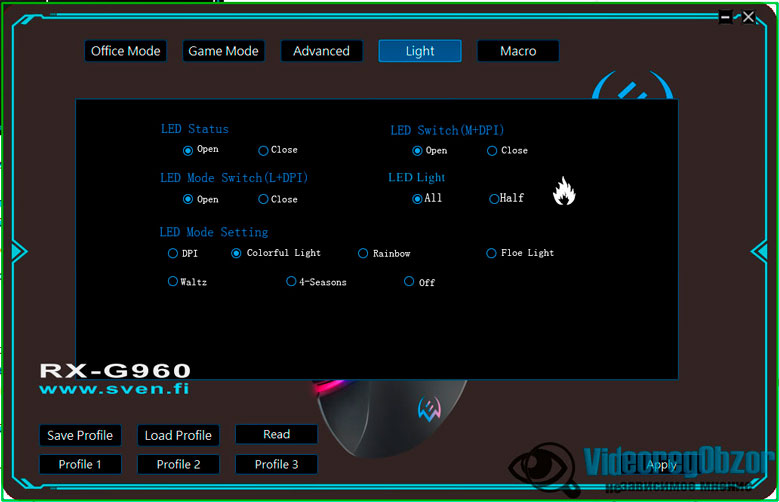Open the Macro tab
779x502 pixels.
coord(518,51)
